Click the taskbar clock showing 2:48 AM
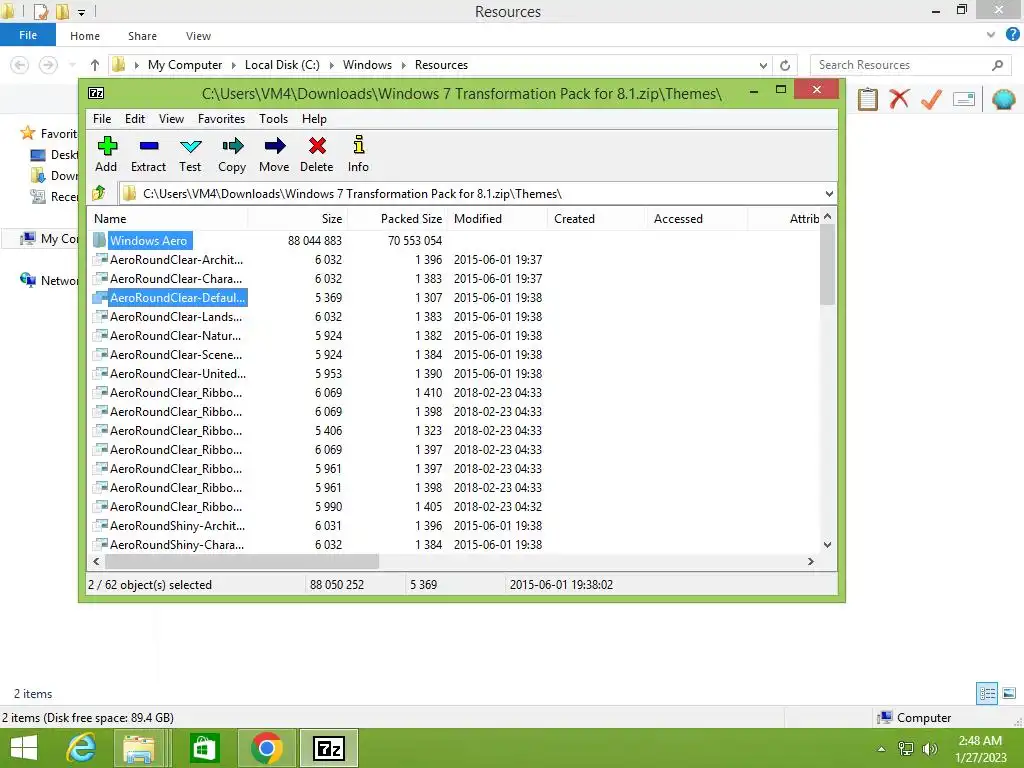The image size is (1024, 768). click(x=980, y=749)
